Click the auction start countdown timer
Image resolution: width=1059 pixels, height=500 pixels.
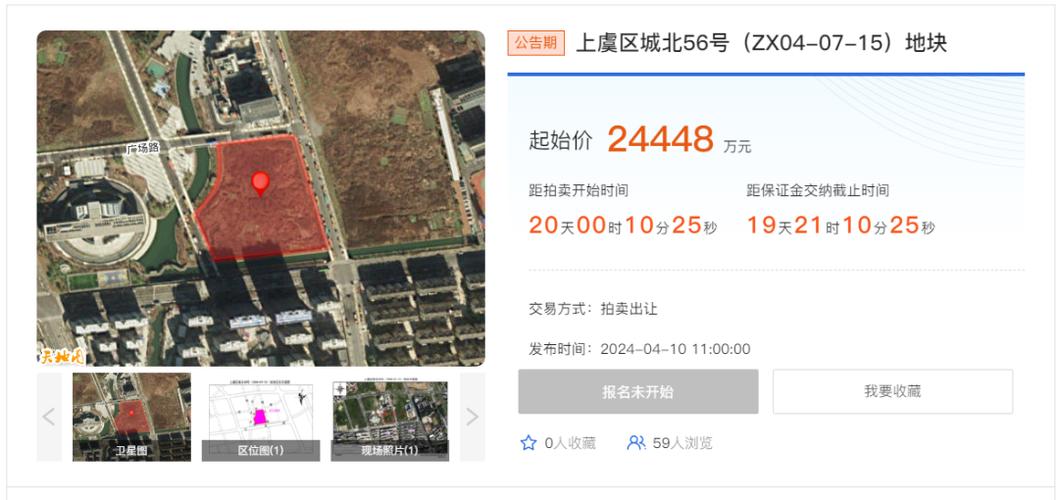623,226
